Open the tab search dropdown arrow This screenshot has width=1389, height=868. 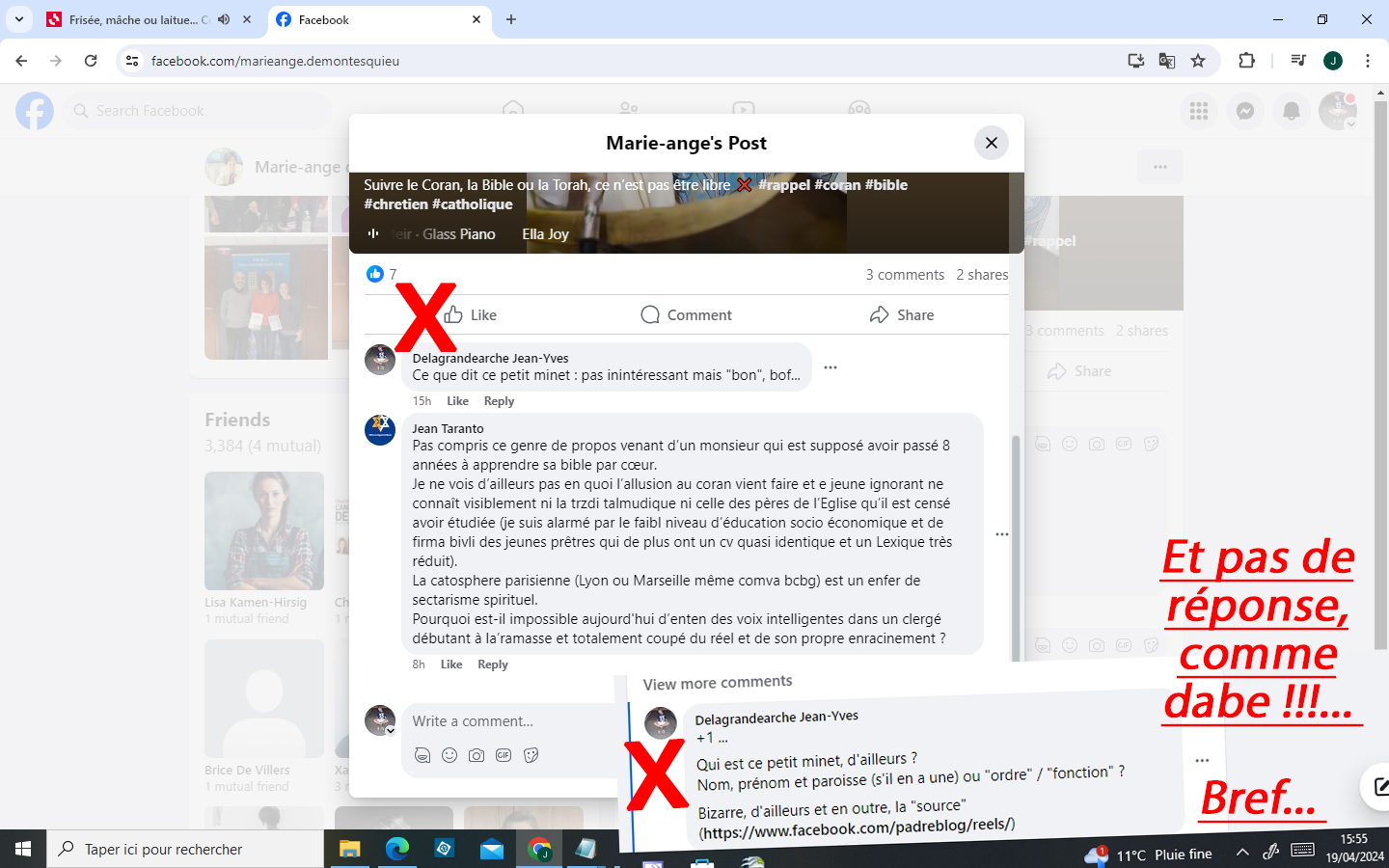(19, 19)
